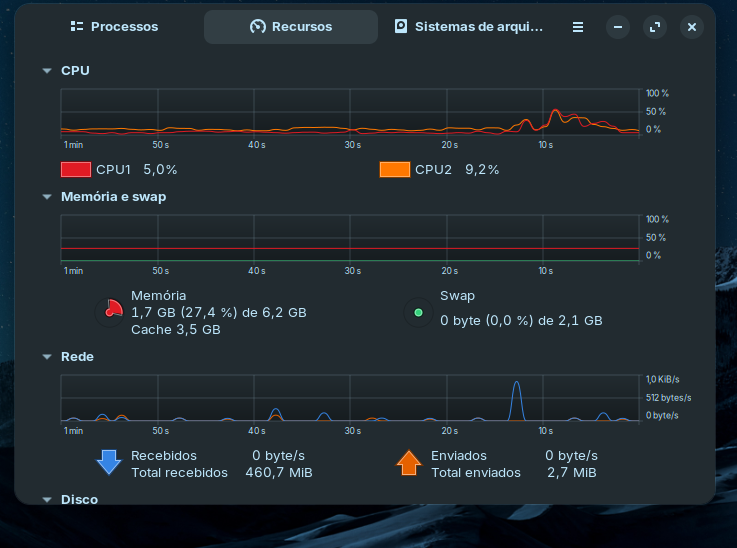Click the red CPU1 color swatch

tap(76, 170)
